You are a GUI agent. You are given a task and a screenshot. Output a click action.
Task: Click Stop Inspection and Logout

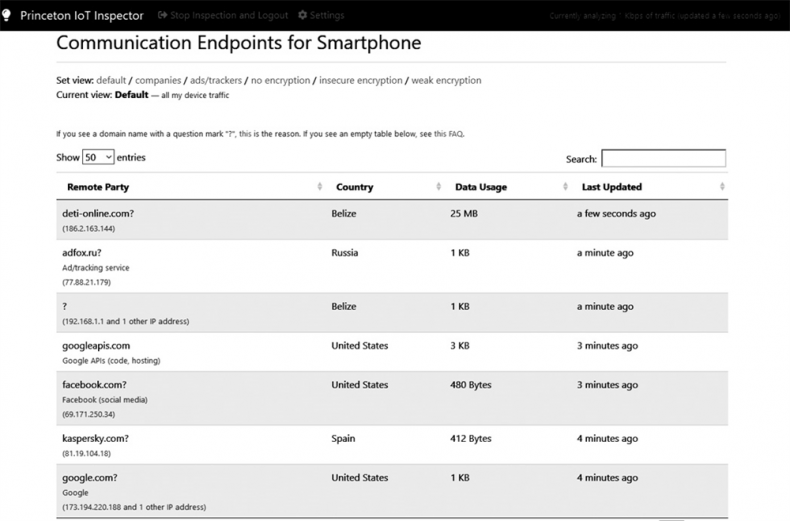[x=229, y=16]
